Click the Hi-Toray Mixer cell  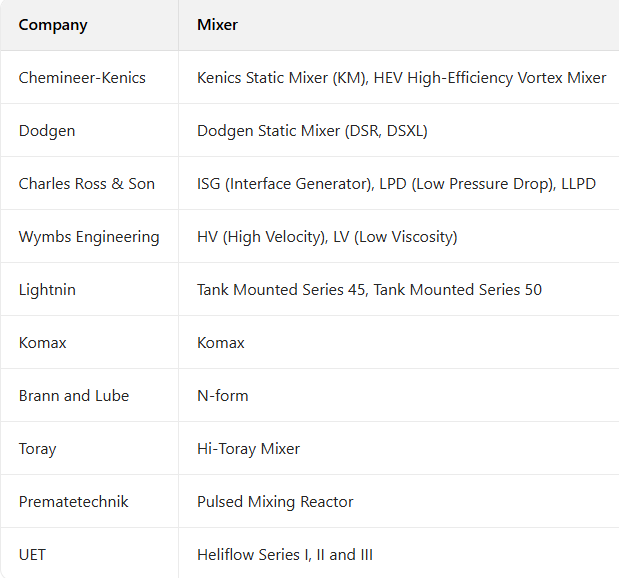point(248,449)
